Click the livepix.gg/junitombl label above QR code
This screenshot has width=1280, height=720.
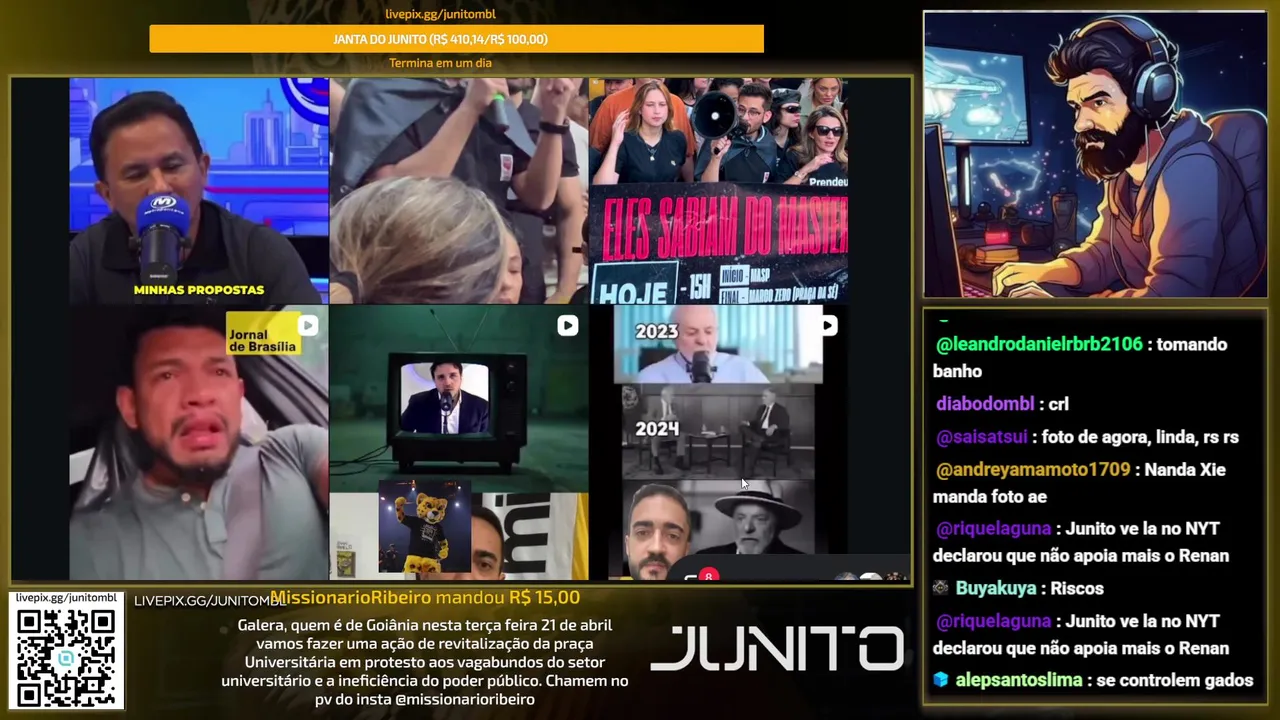point(66,597)
